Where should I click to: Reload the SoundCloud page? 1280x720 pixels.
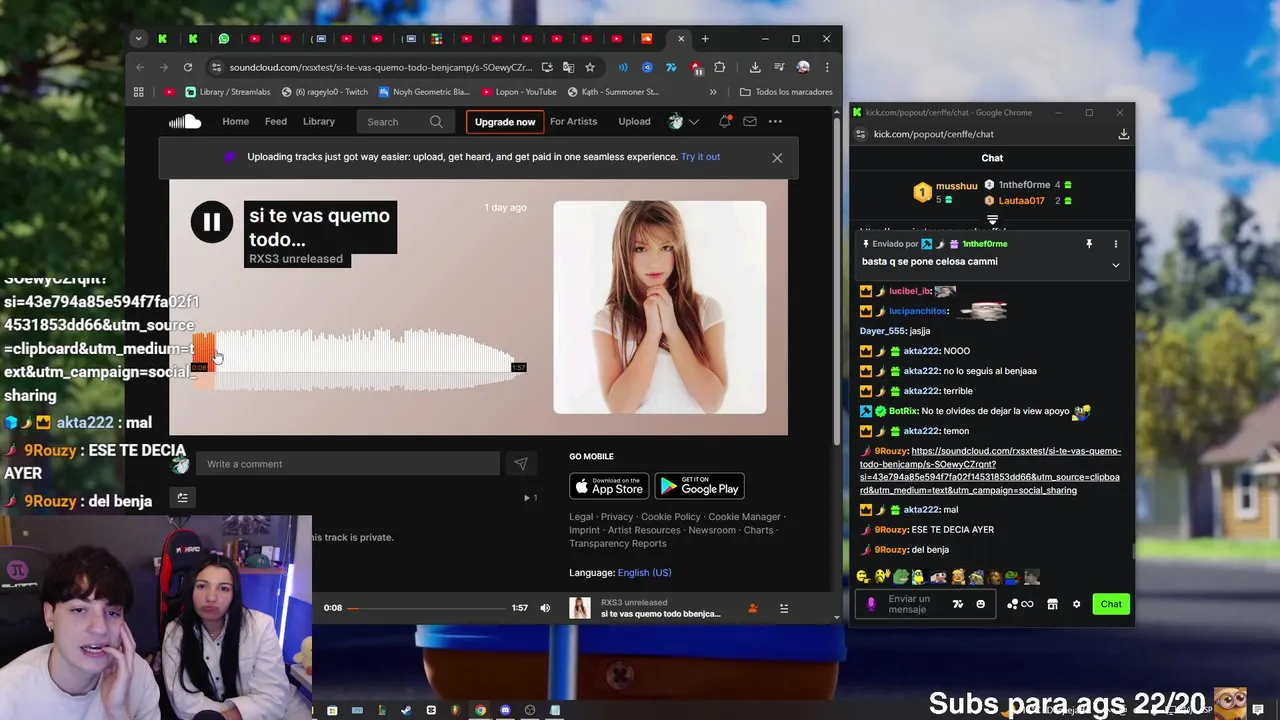(x=187, y=67)
